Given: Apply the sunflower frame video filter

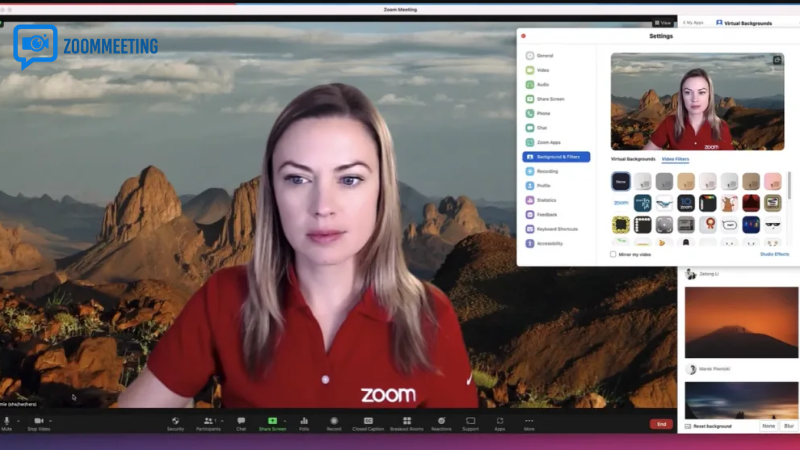Looking at the screenshot, I should [x=621, y=224].
